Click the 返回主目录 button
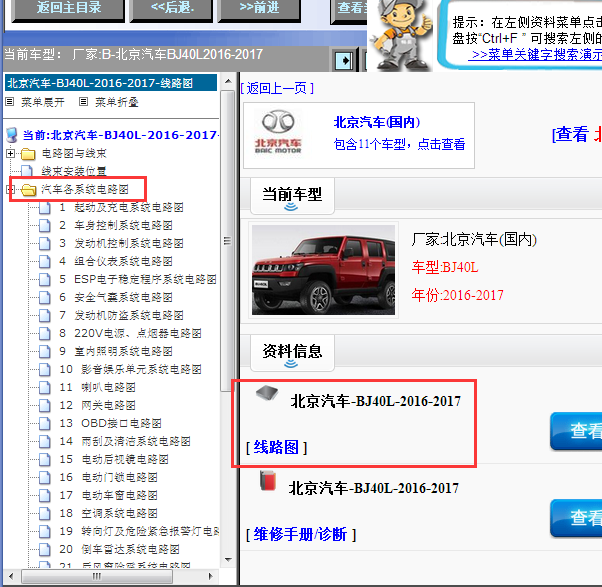 click(68, 9)
